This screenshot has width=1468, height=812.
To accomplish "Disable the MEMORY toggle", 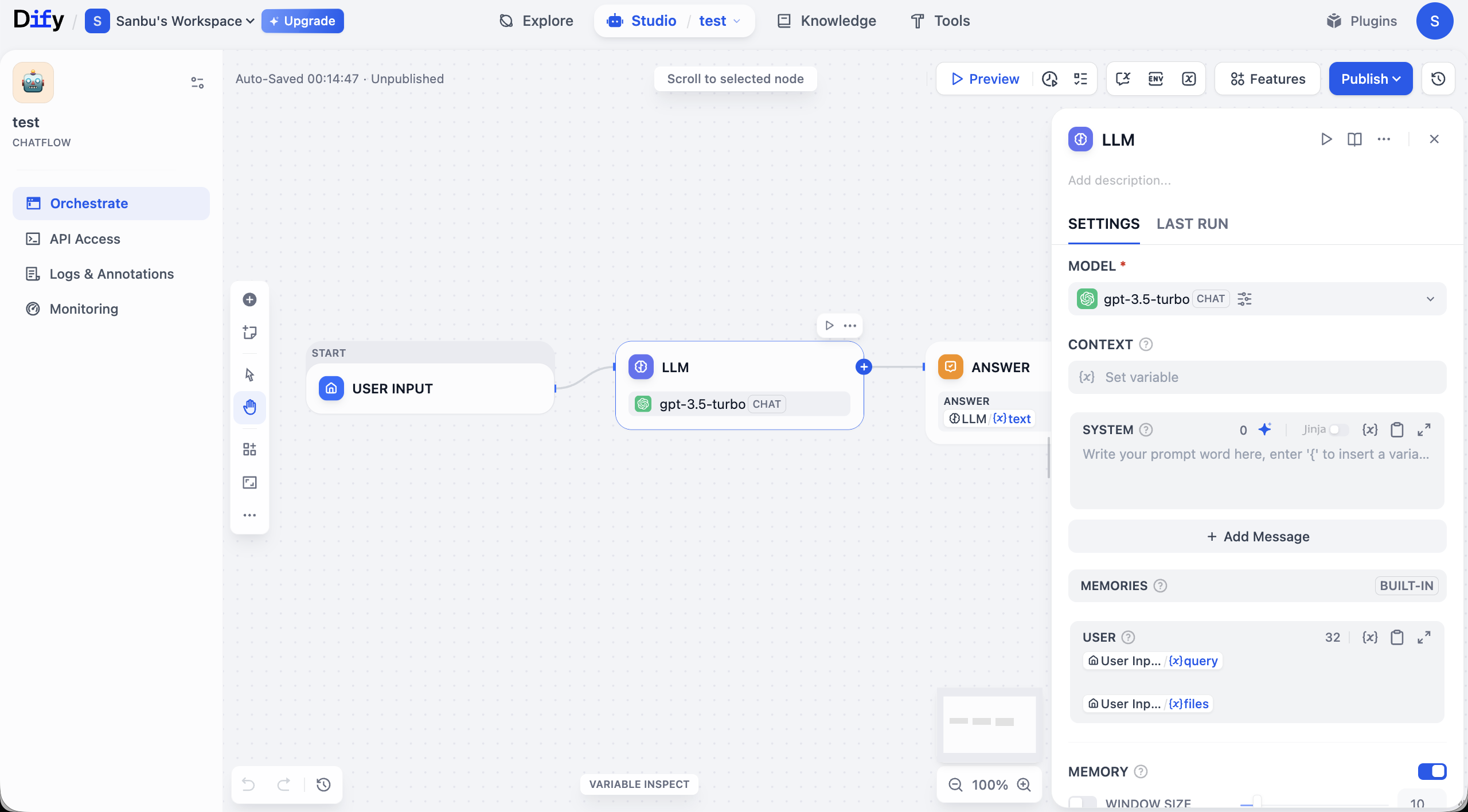I will pos(1432,771).
